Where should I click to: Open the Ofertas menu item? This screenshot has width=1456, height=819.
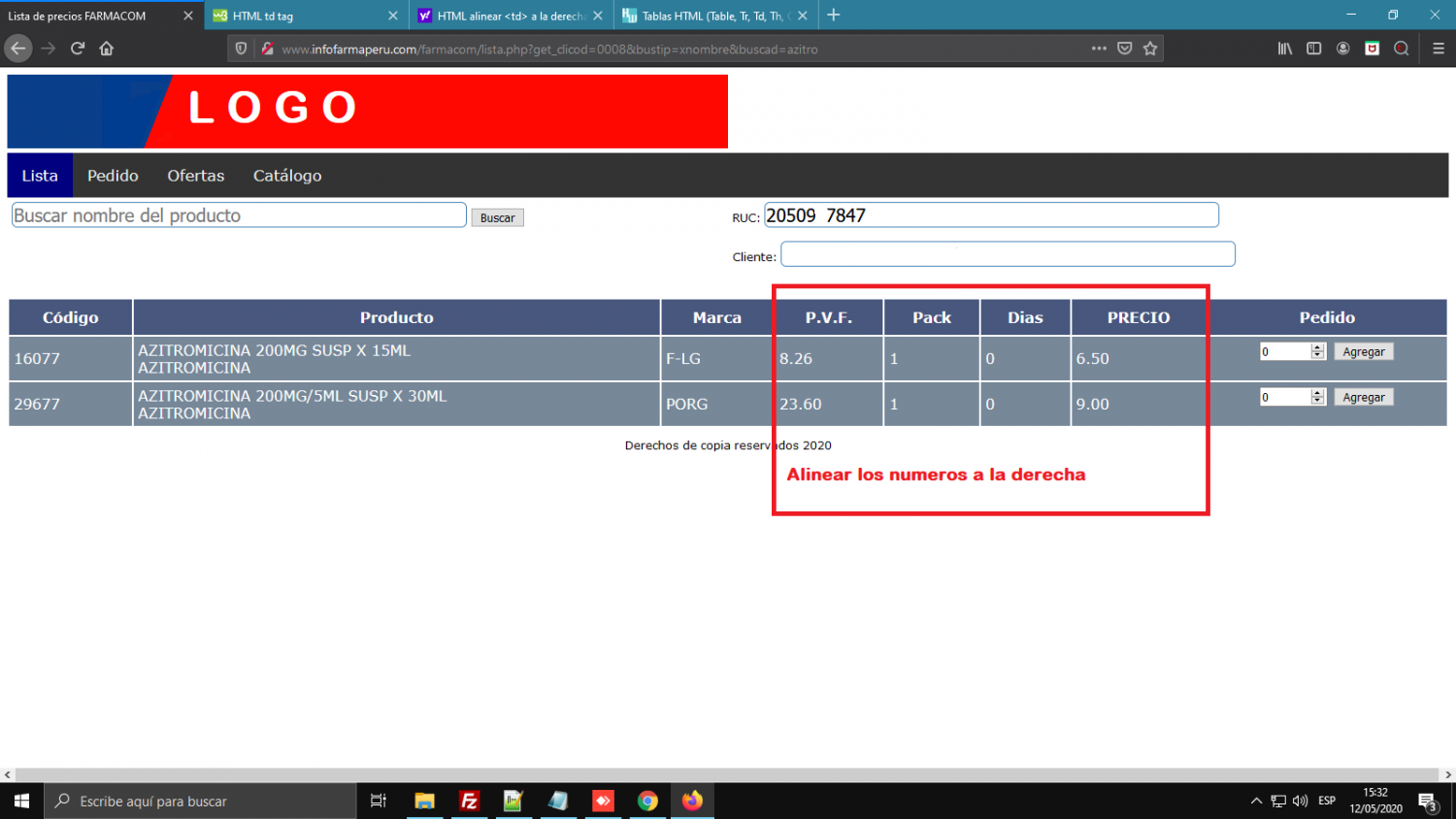tap(196, 176)
